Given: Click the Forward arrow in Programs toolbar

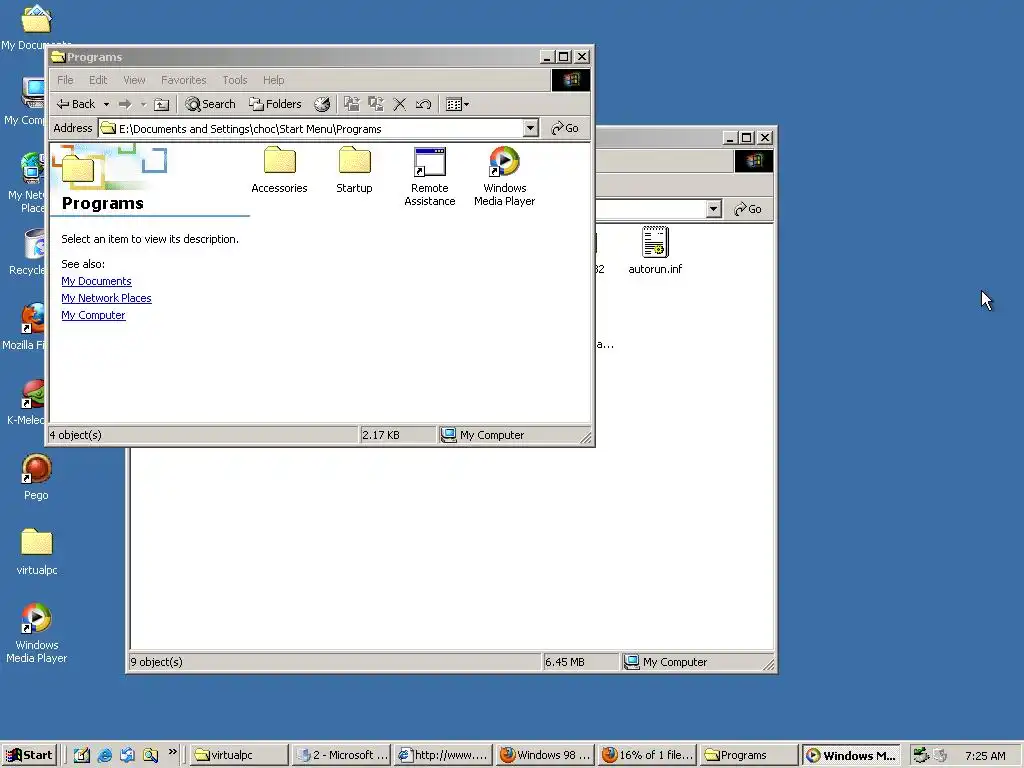Looking at the screenshot, I should [125, 104].
